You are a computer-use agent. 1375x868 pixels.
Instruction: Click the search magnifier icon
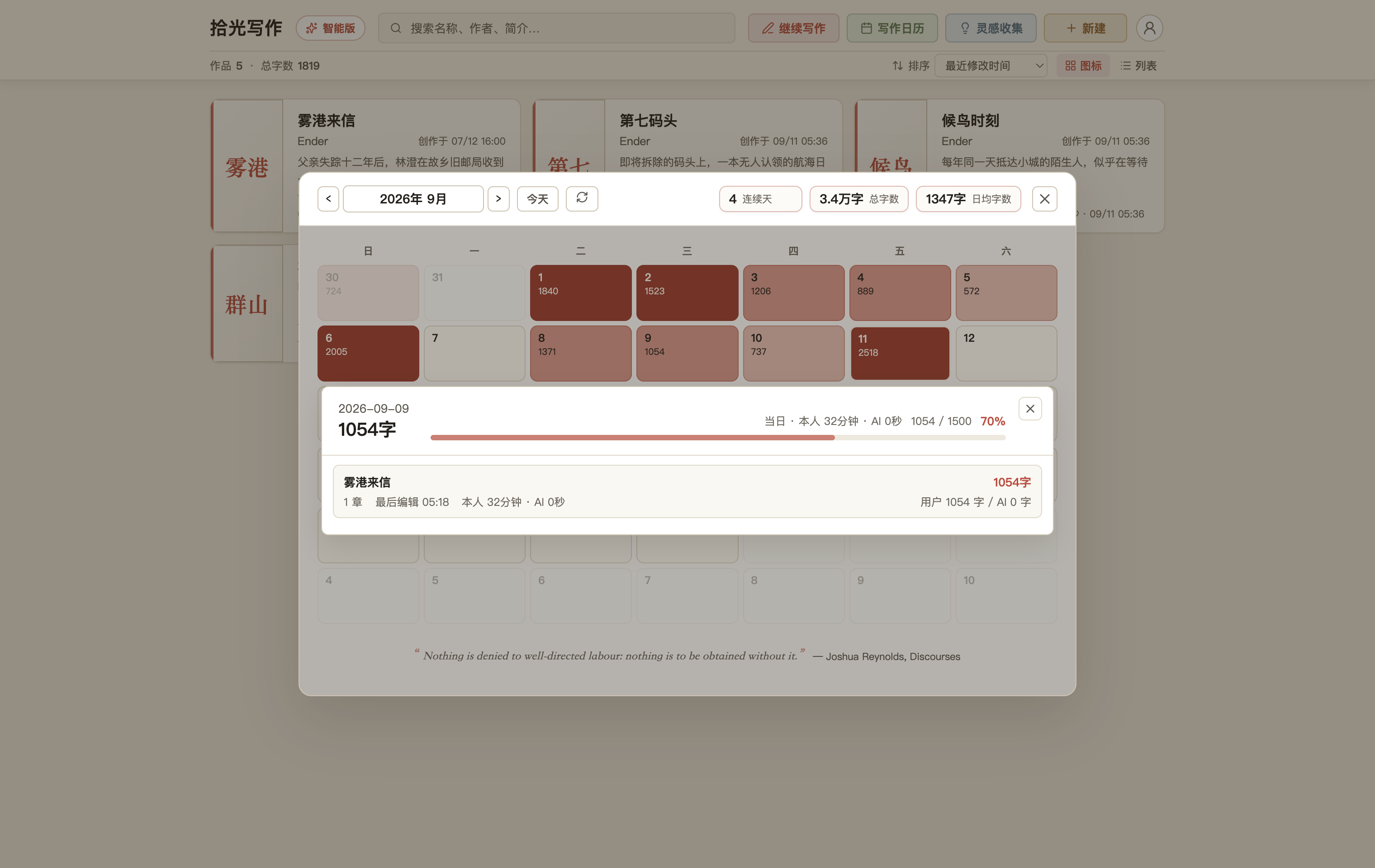[x=396, y=28]
